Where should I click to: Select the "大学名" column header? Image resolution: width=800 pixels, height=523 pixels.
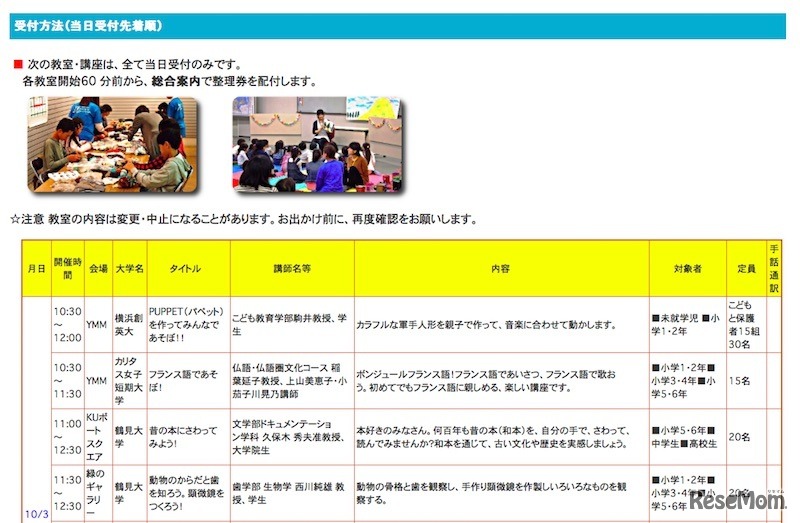point(130,268)
